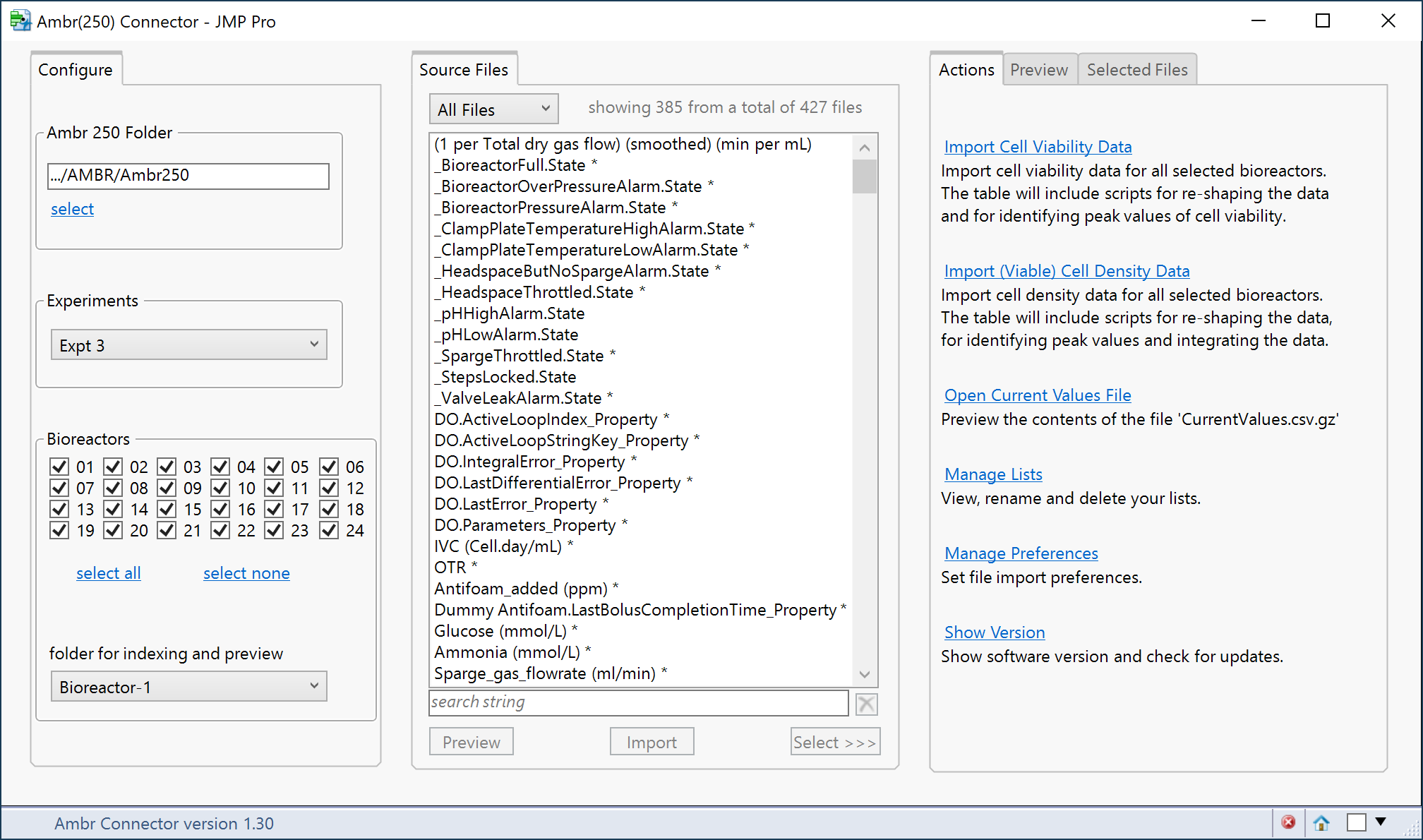Uncheck bioreactor 01 checkbox
Screen dimensions: 1423x840
point(59,467)
